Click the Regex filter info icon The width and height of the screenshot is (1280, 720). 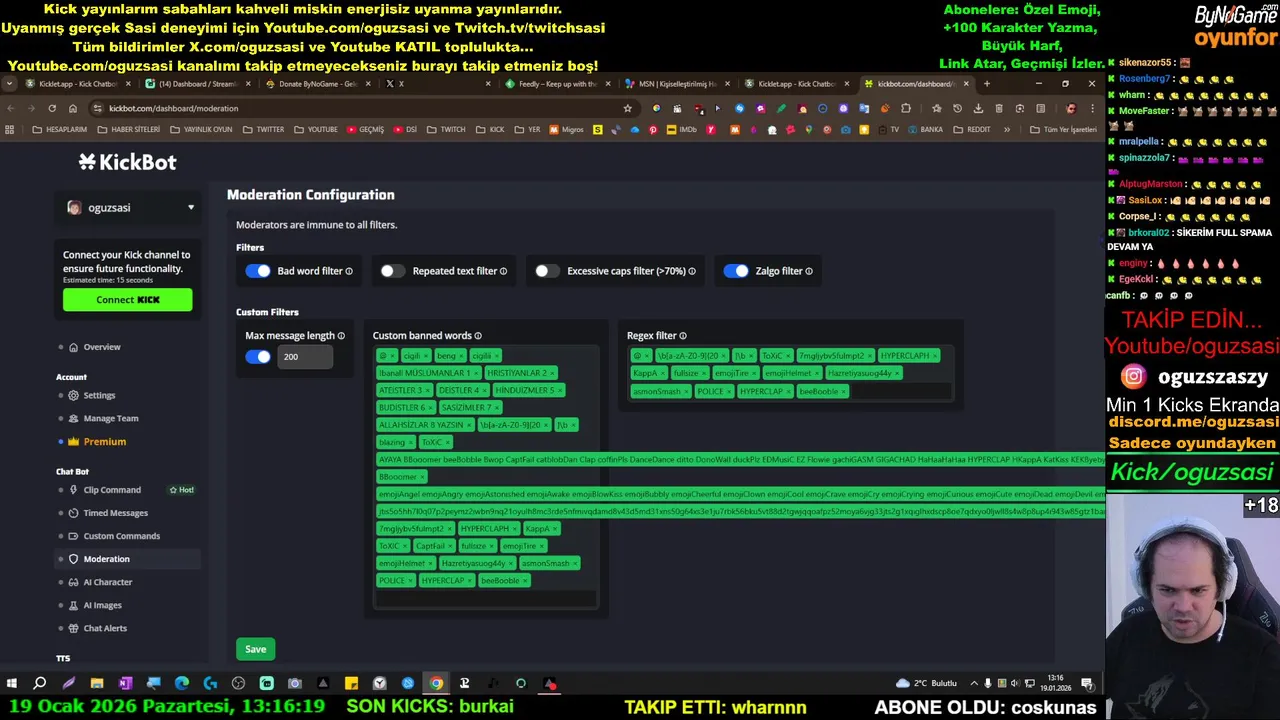683,336
